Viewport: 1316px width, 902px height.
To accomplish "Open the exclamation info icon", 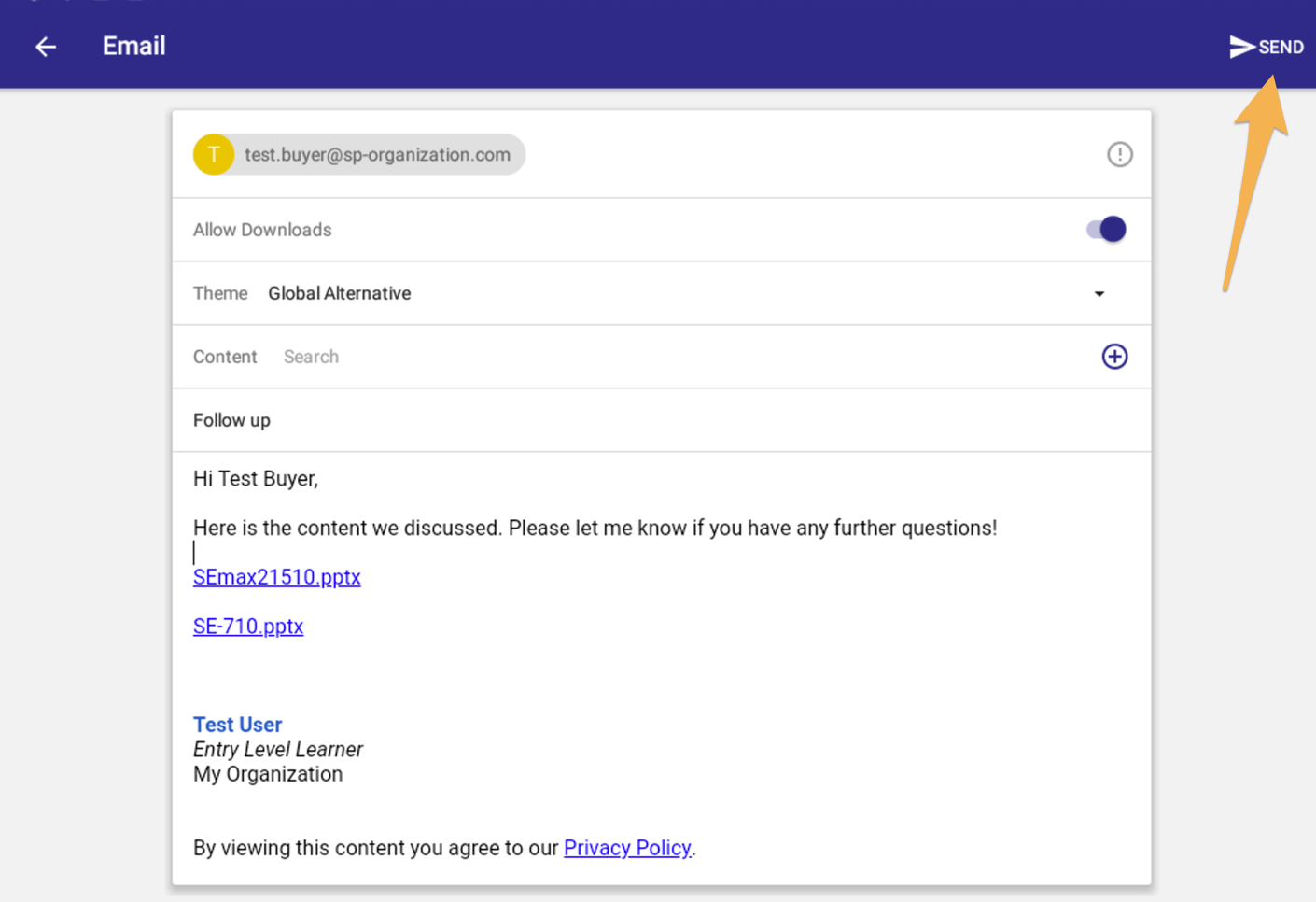I will coord(1119,155).
